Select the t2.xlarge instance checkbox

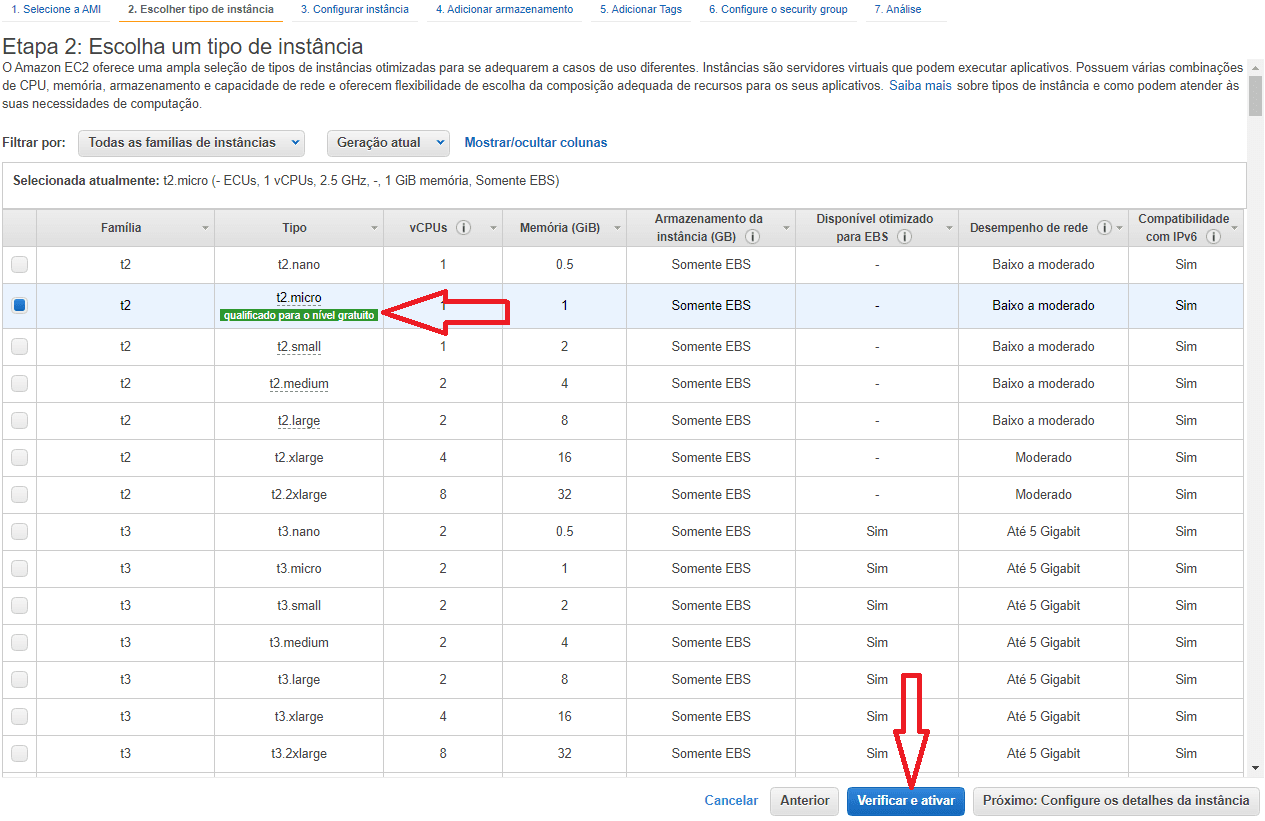pos(19,458)
